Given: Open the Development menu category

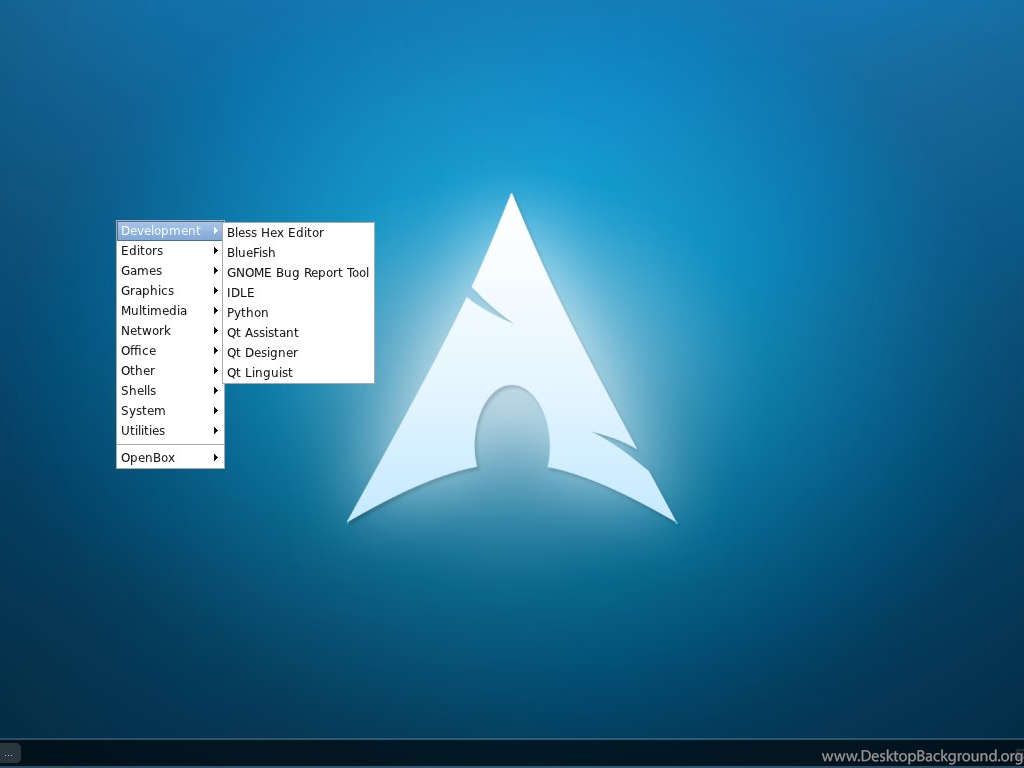Looking at the screenshot, I should 170,231.
